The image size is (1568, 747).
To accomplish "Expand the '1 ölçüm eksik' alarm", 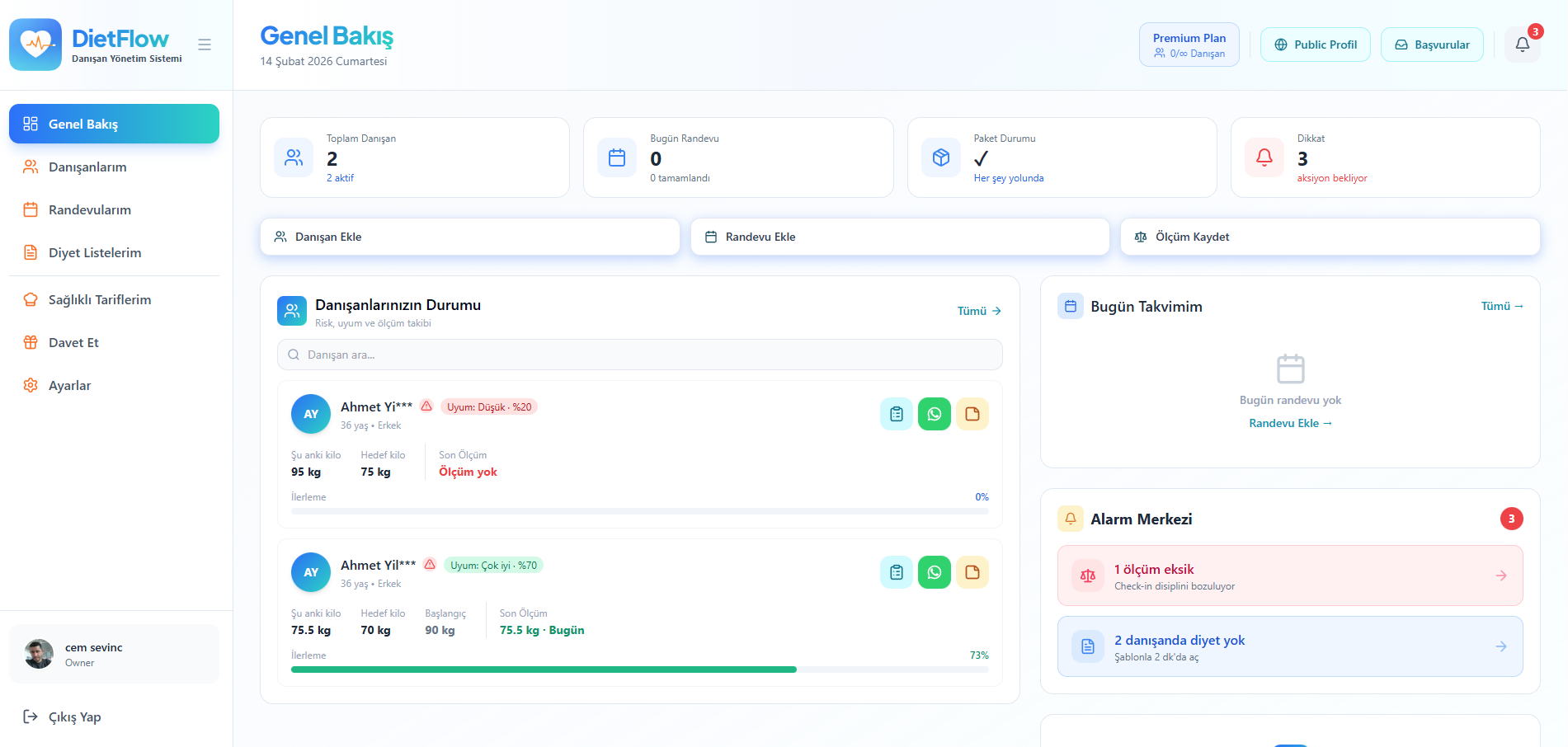I will click(x=1289, y=576).
